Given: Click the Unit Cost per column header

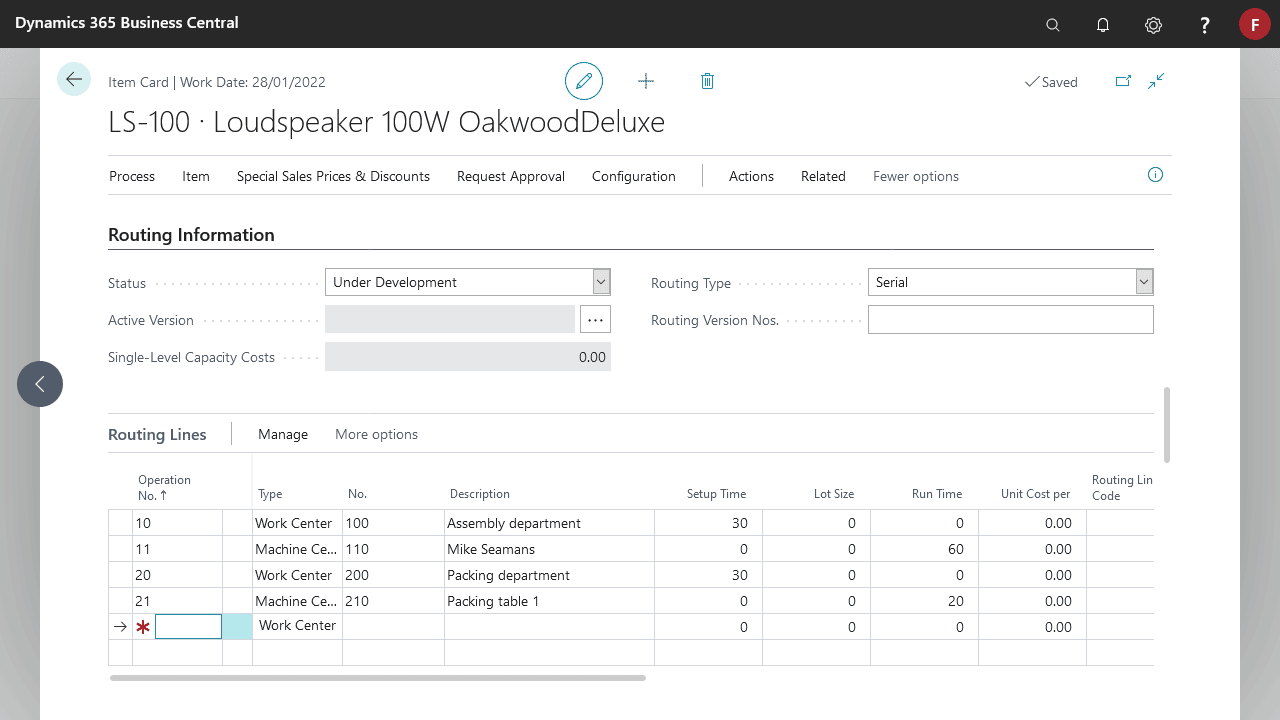Looking at the screenshot, I should (x=1035, y=494).
